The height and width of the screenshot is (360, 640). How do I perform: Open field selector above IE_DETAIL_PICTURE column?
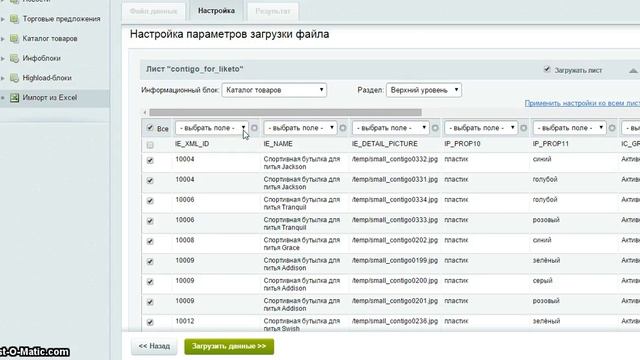point(391,128)
